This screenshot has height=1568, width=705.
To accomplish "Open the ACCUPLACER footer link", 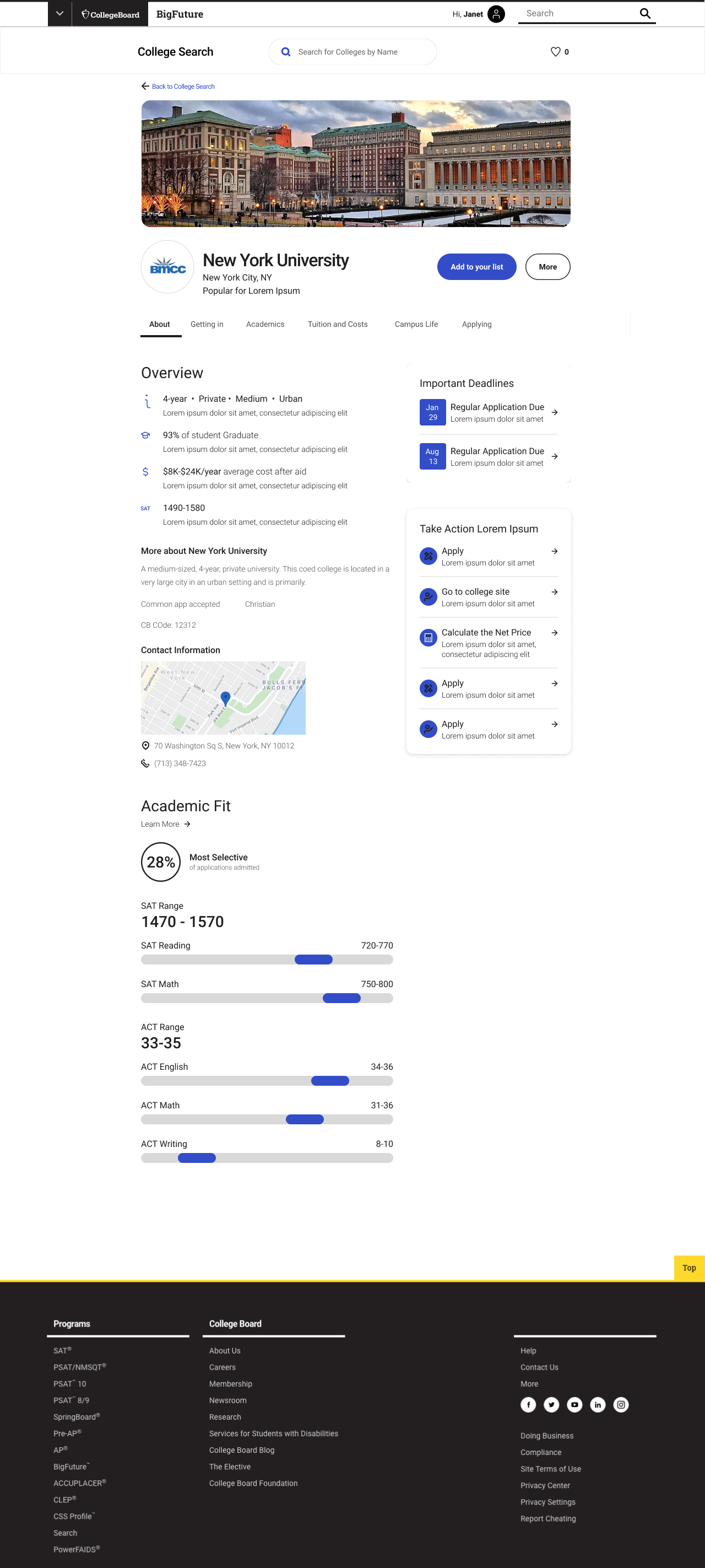I will tap(80, 1483).
